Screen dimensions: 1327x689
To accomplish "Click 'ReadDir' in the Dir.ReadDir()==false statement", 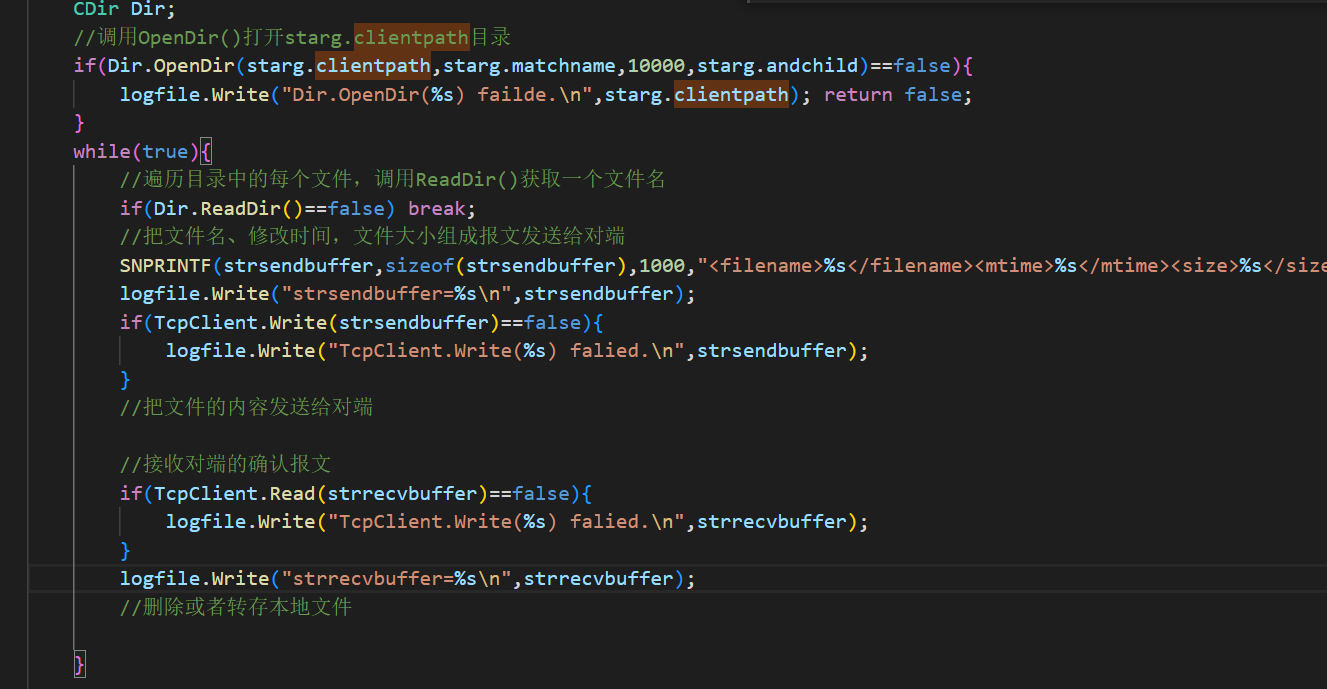I will pyautogui.click(x=240, y=209).
